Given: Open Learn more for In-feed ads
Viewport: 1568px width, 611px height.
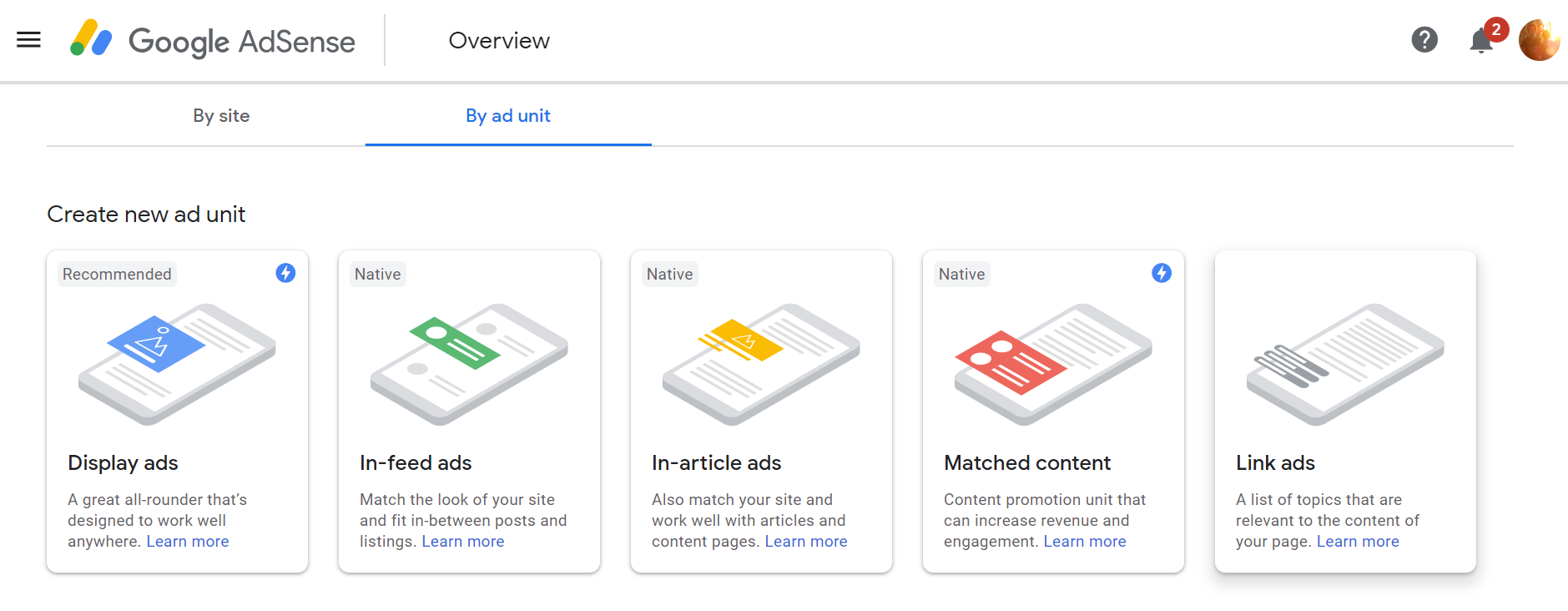Looking at the screenshot, I should (x=462, y=541).
